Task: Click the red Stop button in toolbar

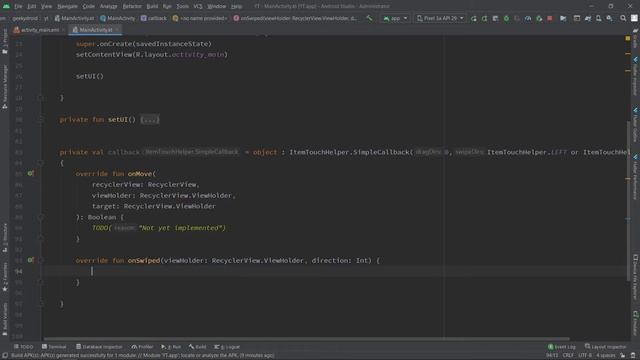Action: click(x=550, y=18)
